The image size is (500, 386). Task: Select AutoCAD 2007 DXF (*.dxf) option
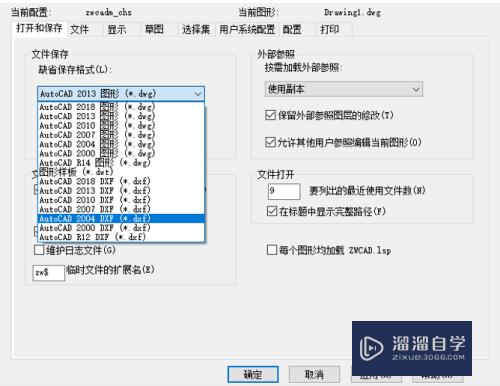(121, 209)
